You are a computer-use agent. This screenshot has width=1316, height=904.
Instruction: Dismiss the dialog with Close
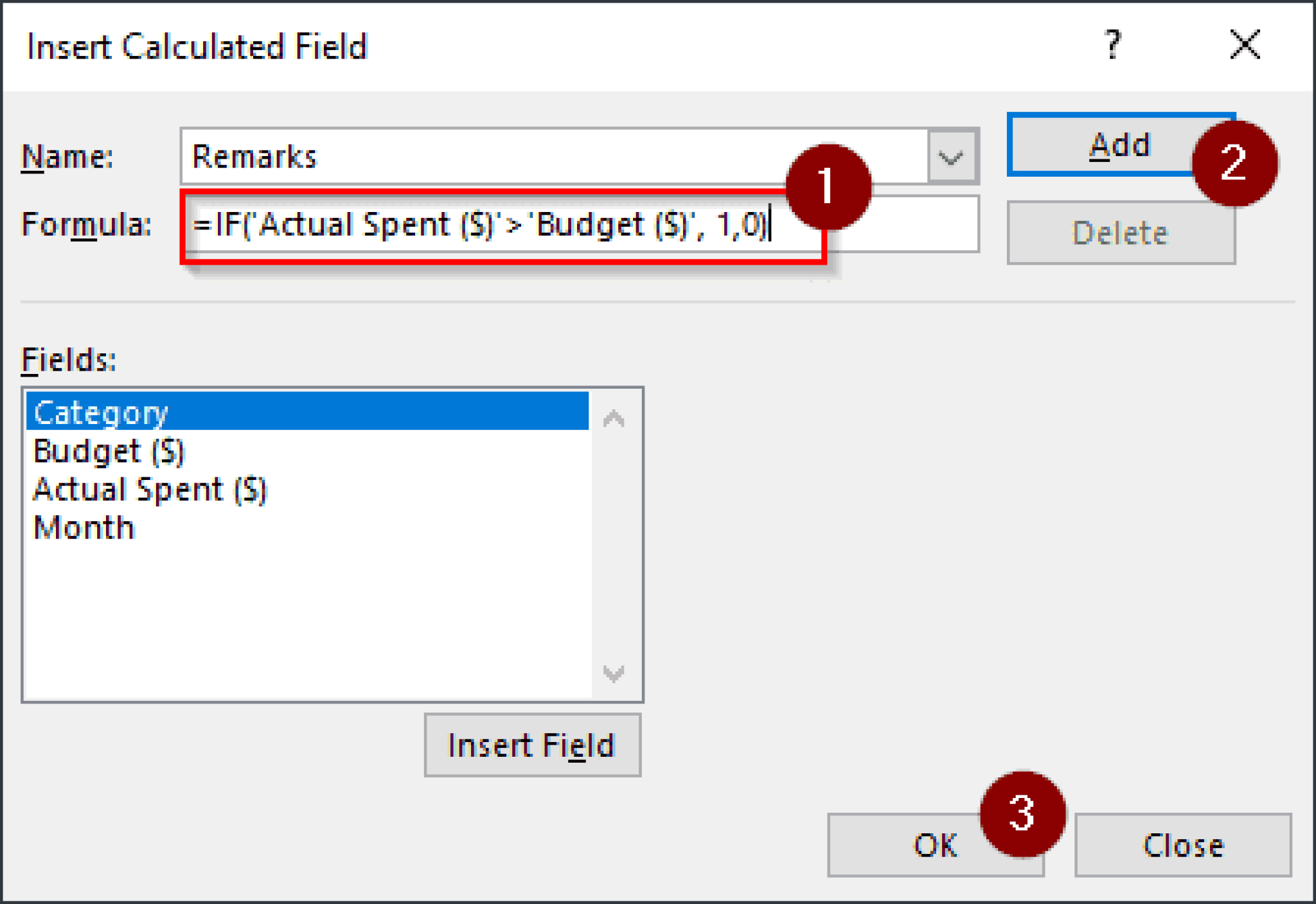[1182, 845]
